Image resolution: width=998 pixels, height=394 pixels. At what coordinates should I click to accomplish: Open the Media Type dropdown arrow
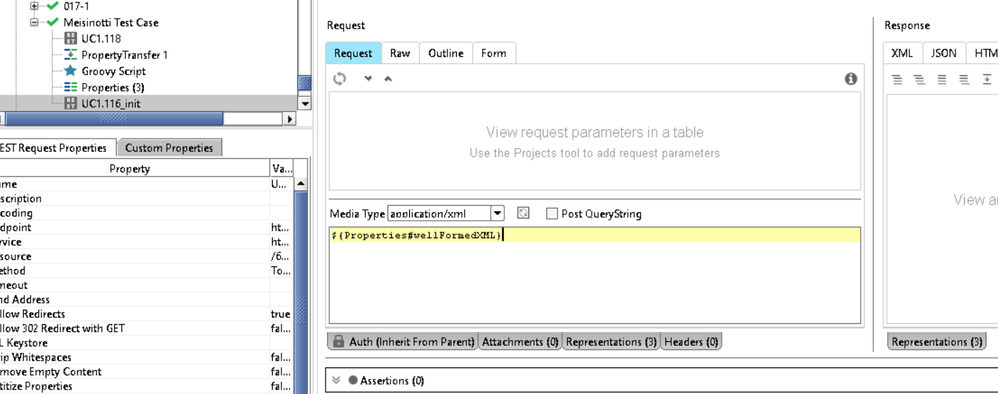[x=498, y=213]
